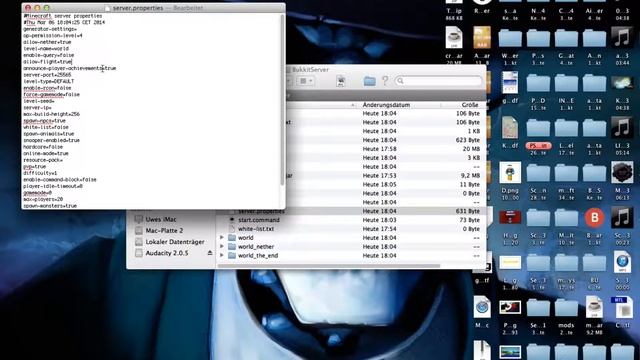
Task: Place cursor in online-mode=true line
Action: pyautogui.click(x=46, y=153)
